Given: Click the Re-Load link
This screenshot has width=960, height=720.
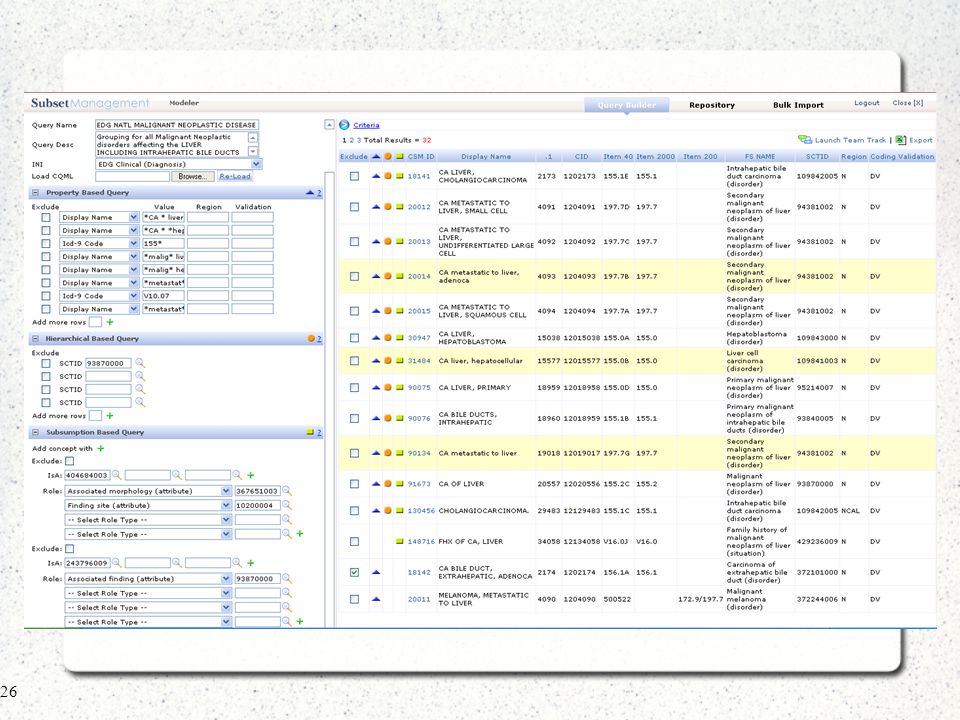Looking at the screenshot, I should coord(235,176).
